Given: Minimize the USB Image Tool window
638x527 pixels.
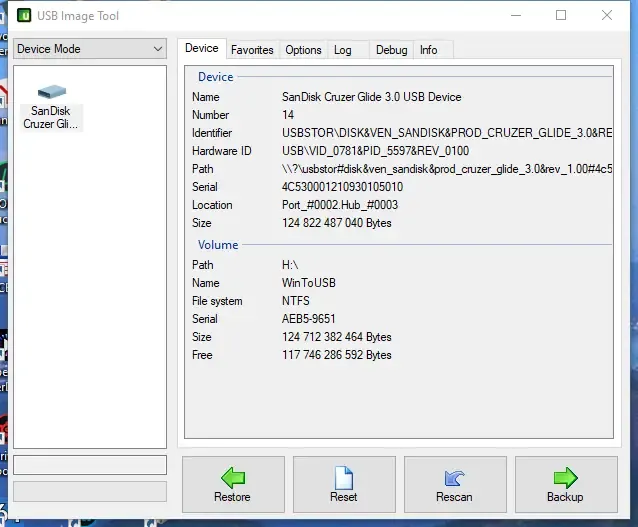Looking at the screenshot, I should [516, 15].
